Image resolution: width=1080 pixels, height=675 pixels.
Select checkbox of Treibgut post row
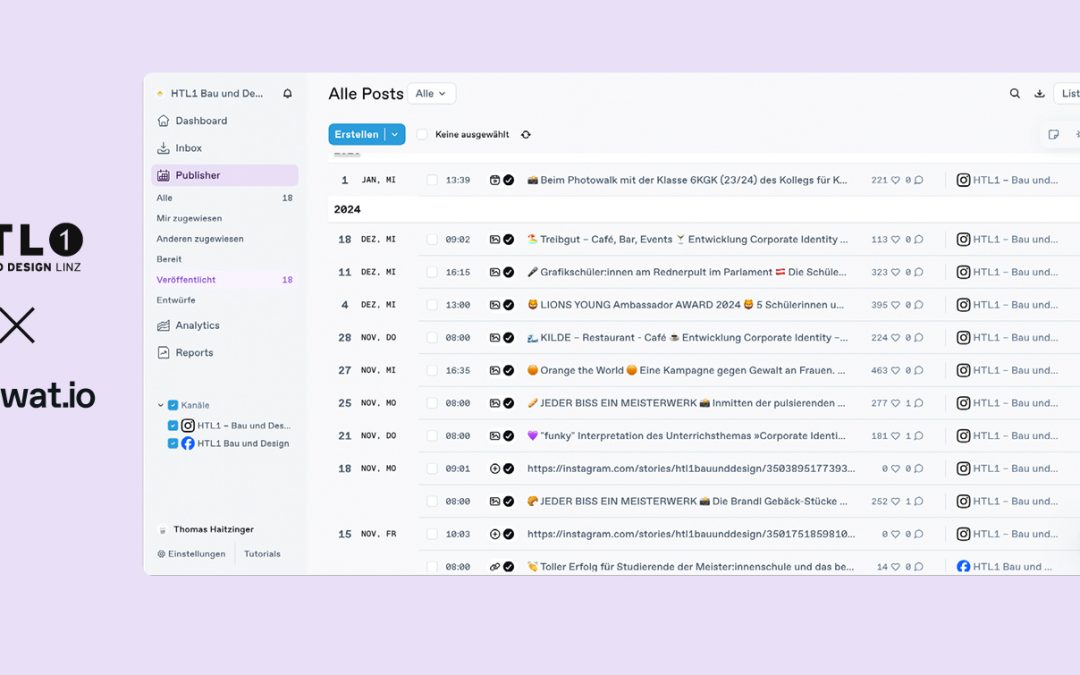click(432, 240)
